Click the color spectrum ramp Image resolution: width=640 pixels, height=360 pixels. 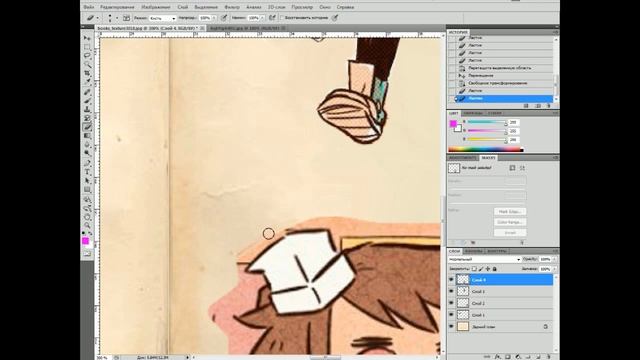pos(486,150)
